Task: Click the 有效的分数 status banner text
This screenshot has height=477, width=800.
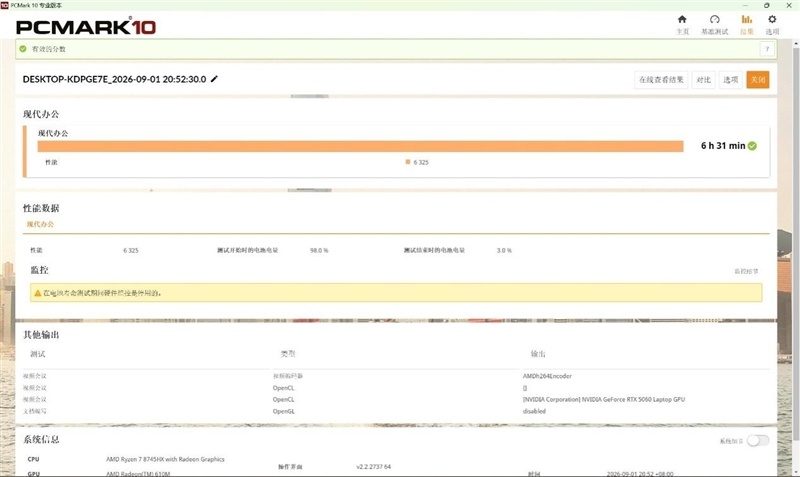Action: [48, 49]
